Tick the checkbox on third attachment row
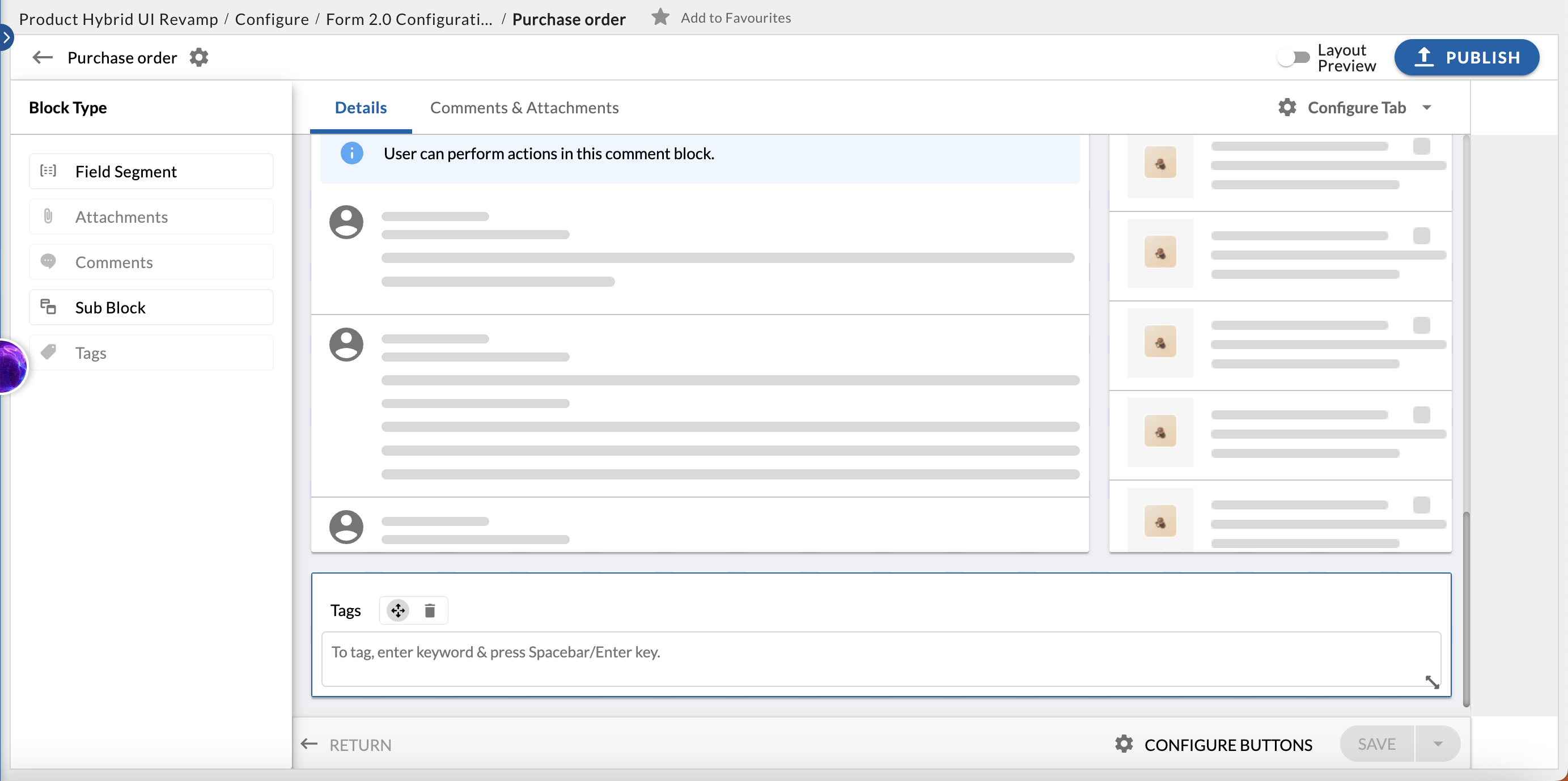The width and height of the screenshot is (1568, 781). coord(1421,325)
